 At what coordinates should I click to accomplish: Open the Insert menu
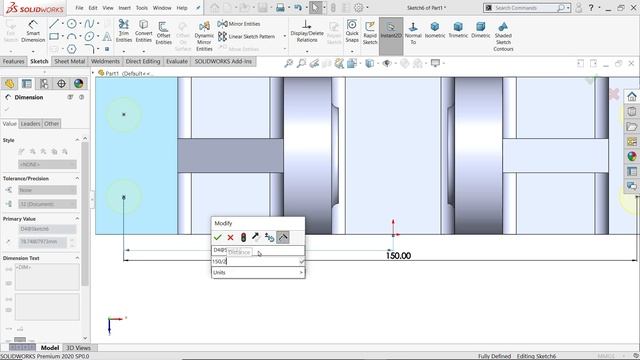pos(124,8)
